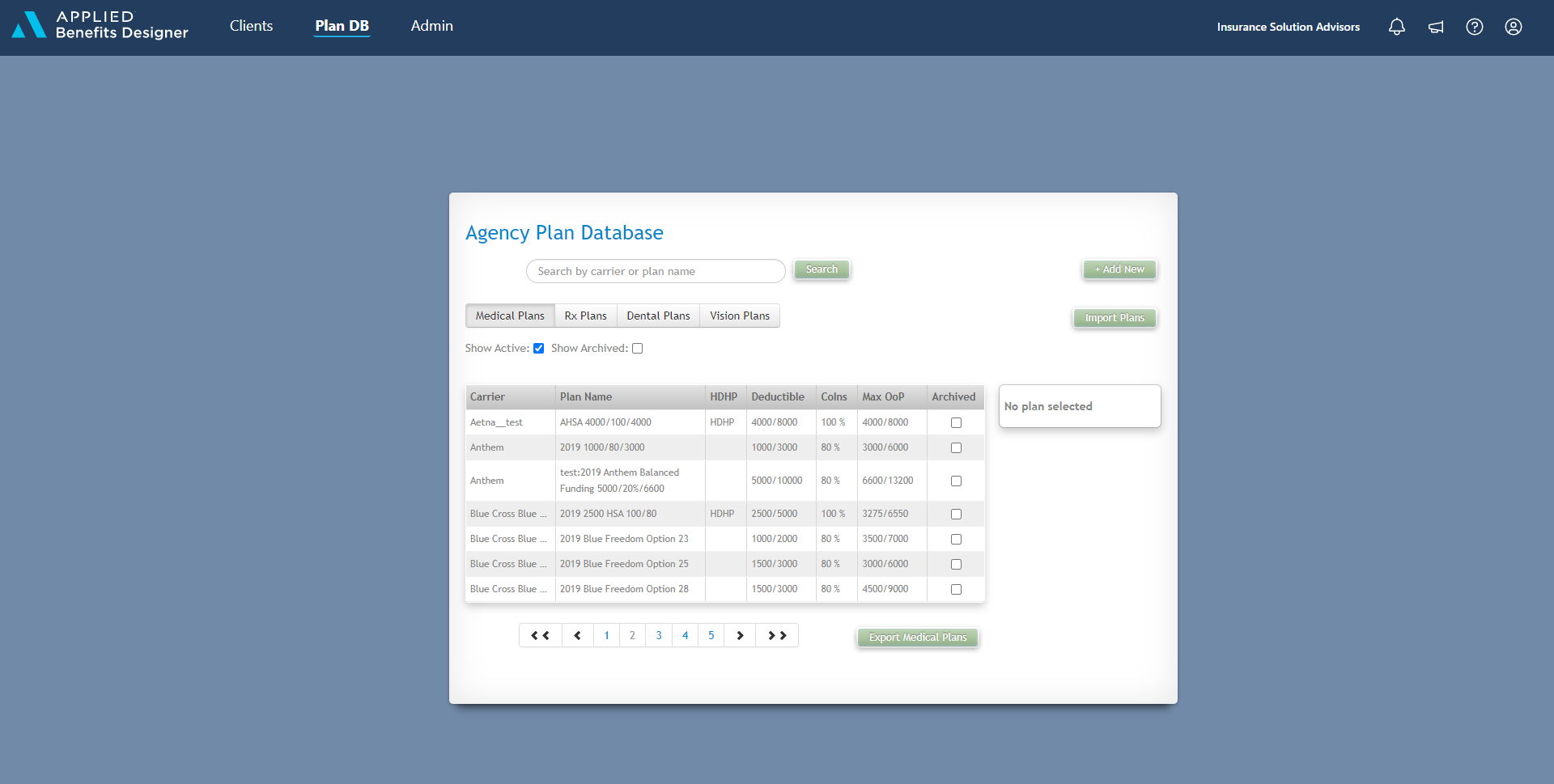Screen dimensions: 1554x784
Task: Switch to the Dental Plans tab
Action: [x=658, y=316]
